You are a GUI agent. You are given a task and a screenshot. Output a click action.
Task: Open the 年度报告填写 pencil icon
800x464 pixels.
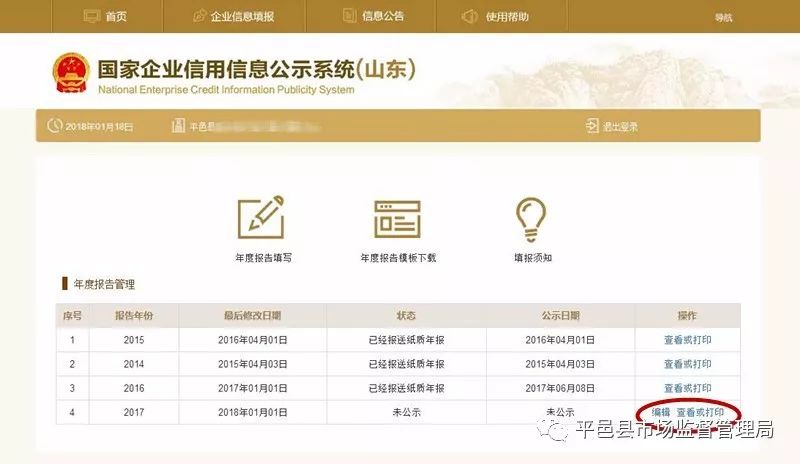(x=261, y=217)
